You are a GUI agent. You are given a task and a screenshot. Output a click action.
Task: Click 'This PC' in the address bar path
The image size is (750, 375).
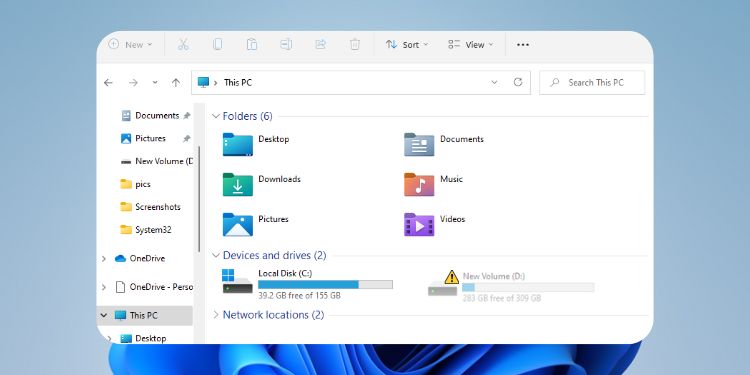238,82
